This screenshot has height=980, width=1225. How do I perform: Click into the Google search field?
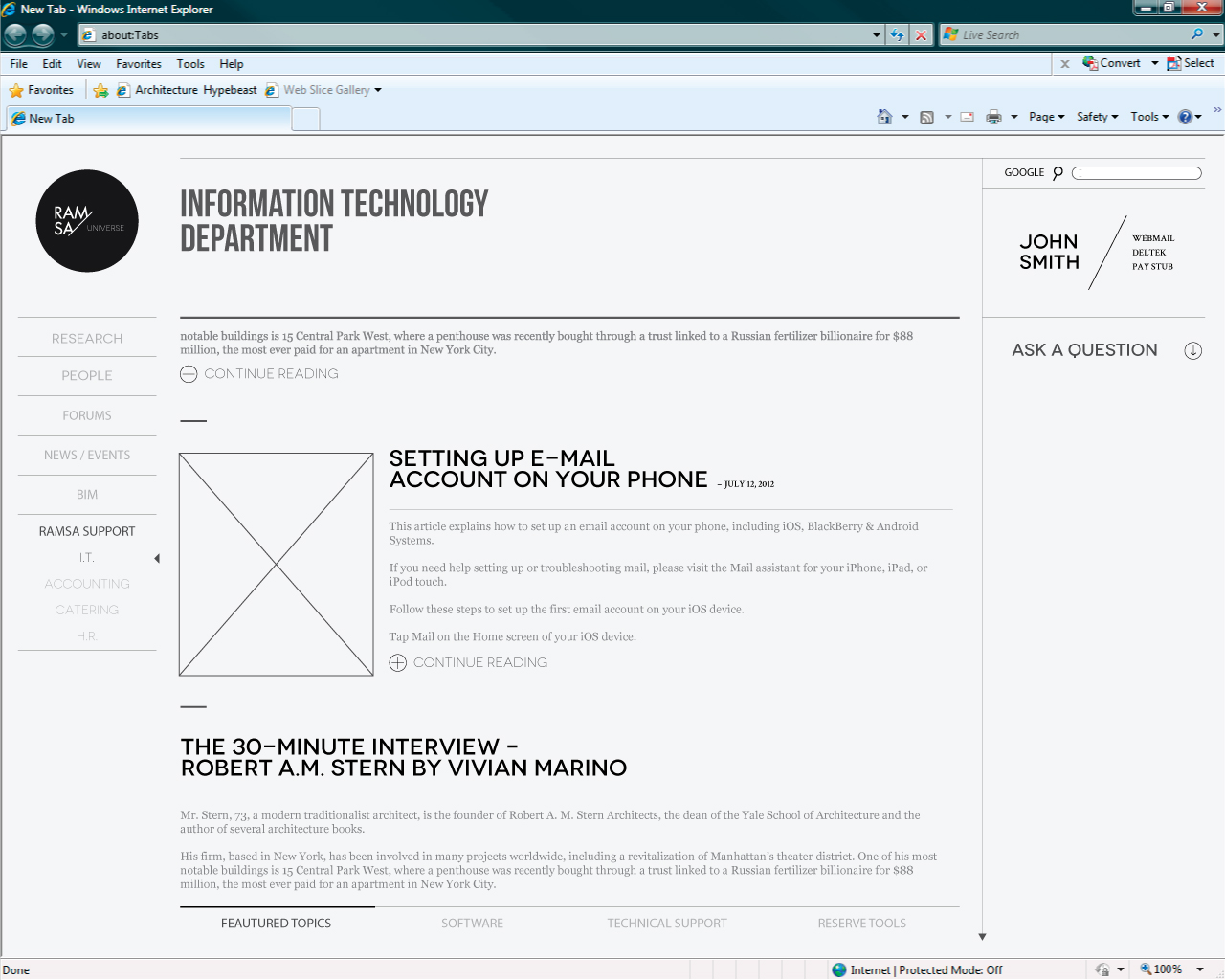[1137, 173]
